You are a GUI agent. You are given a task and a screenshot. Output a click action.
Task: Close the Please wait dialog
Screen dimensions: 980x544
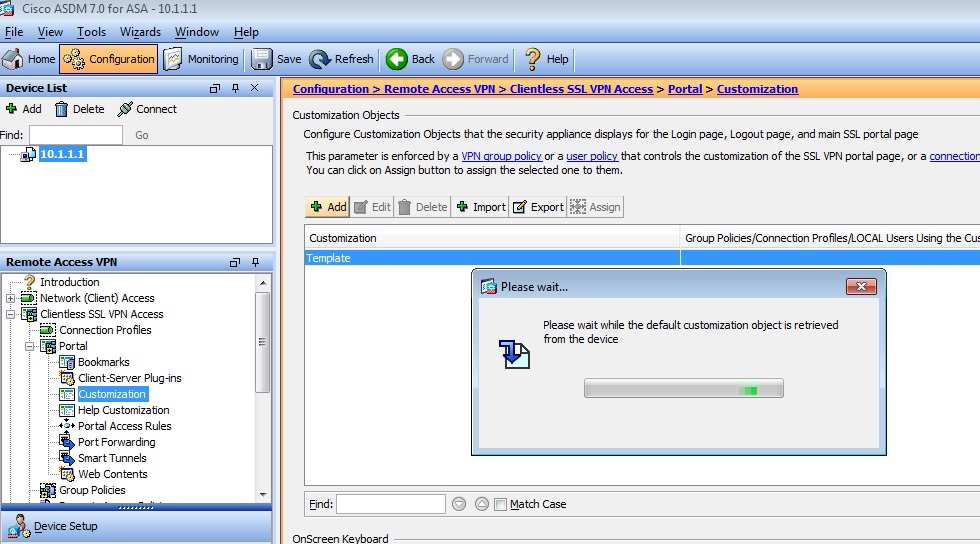point(861,286)
